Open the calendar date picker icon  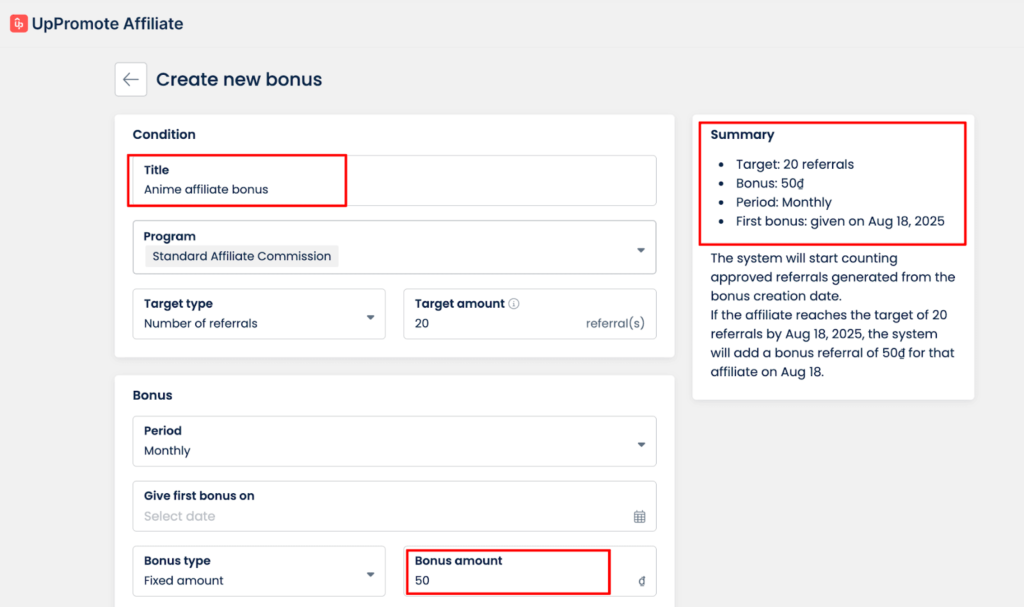point(639,517)
